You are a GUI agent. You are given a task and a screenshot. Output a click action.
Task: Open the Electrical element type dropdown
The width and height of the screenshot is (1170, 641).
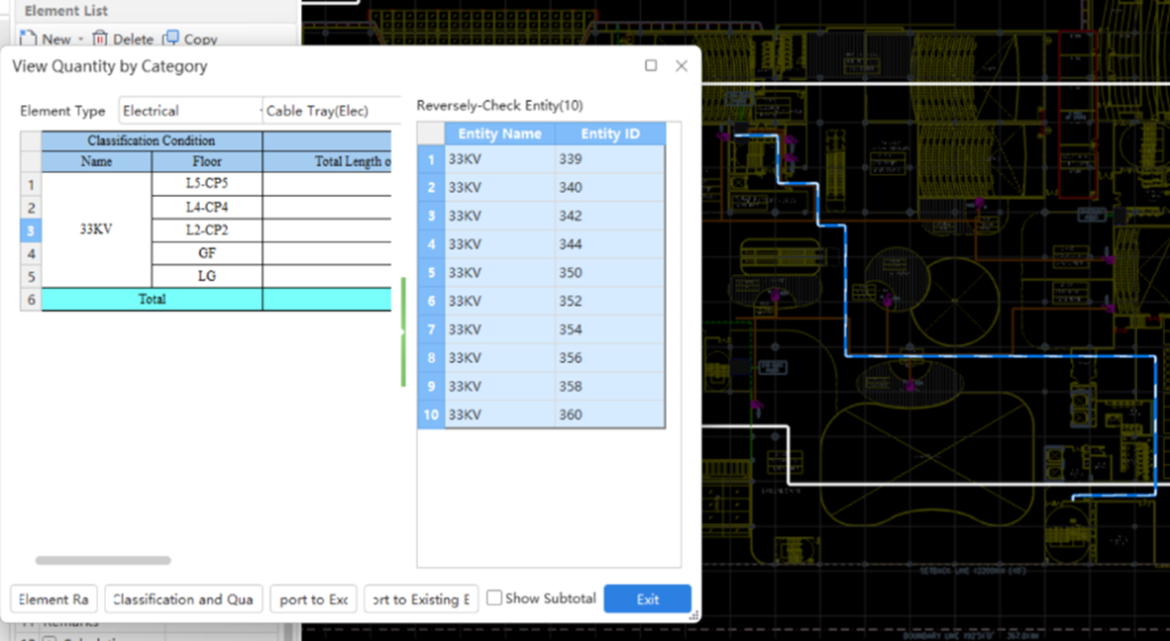255,110
